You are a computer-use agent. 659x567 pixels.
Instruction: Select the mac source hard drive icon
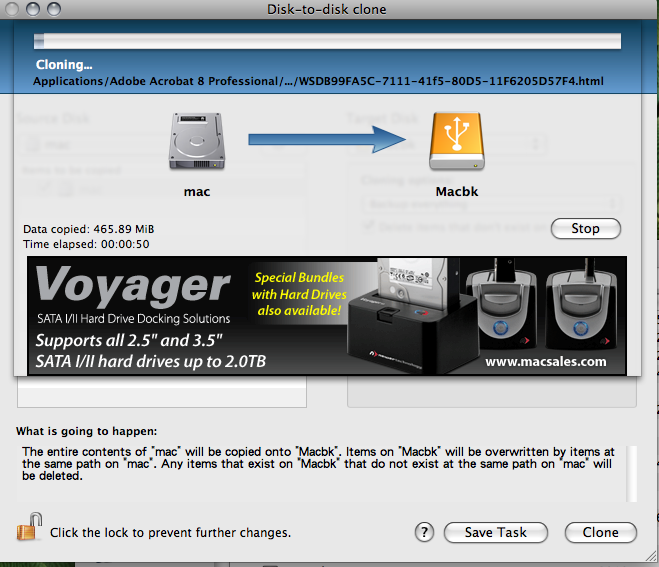197,141
